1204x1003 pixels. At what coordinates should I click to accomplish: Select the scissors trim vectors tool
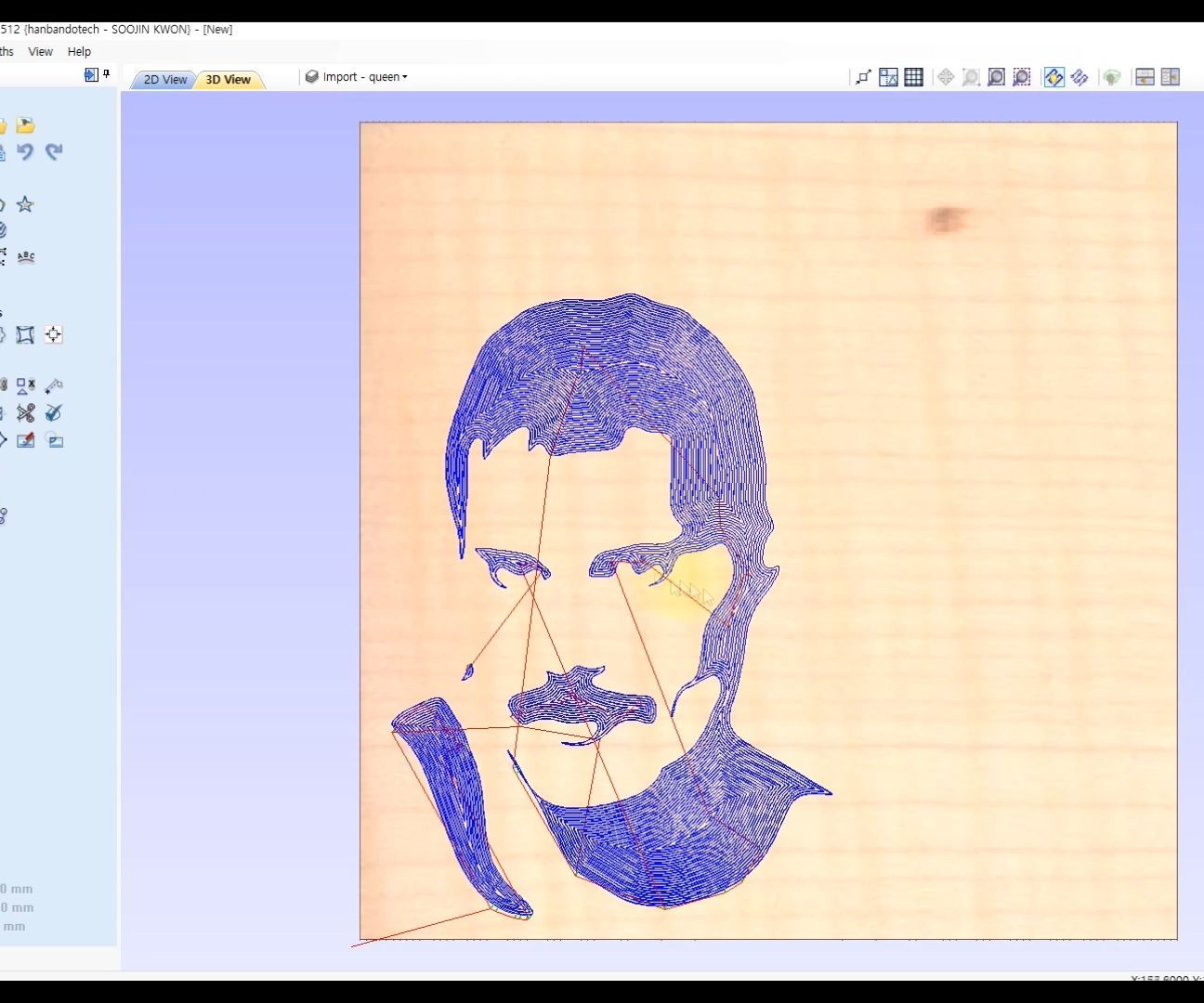point(25,413)
